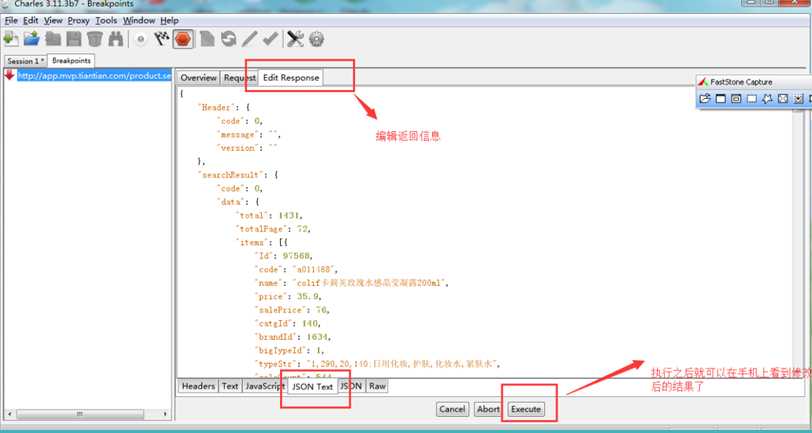Image resolution: width=812 pixels, height=433 pixels.
Task: Click FastStone's Capture Full Screen icon
Action: tap(783, 98)
